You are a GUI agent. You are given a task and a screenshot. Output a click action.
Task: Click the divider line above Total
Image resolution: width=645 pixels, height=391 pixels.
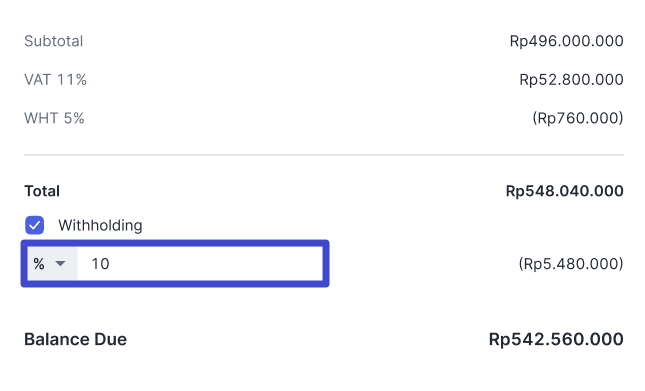324,155
